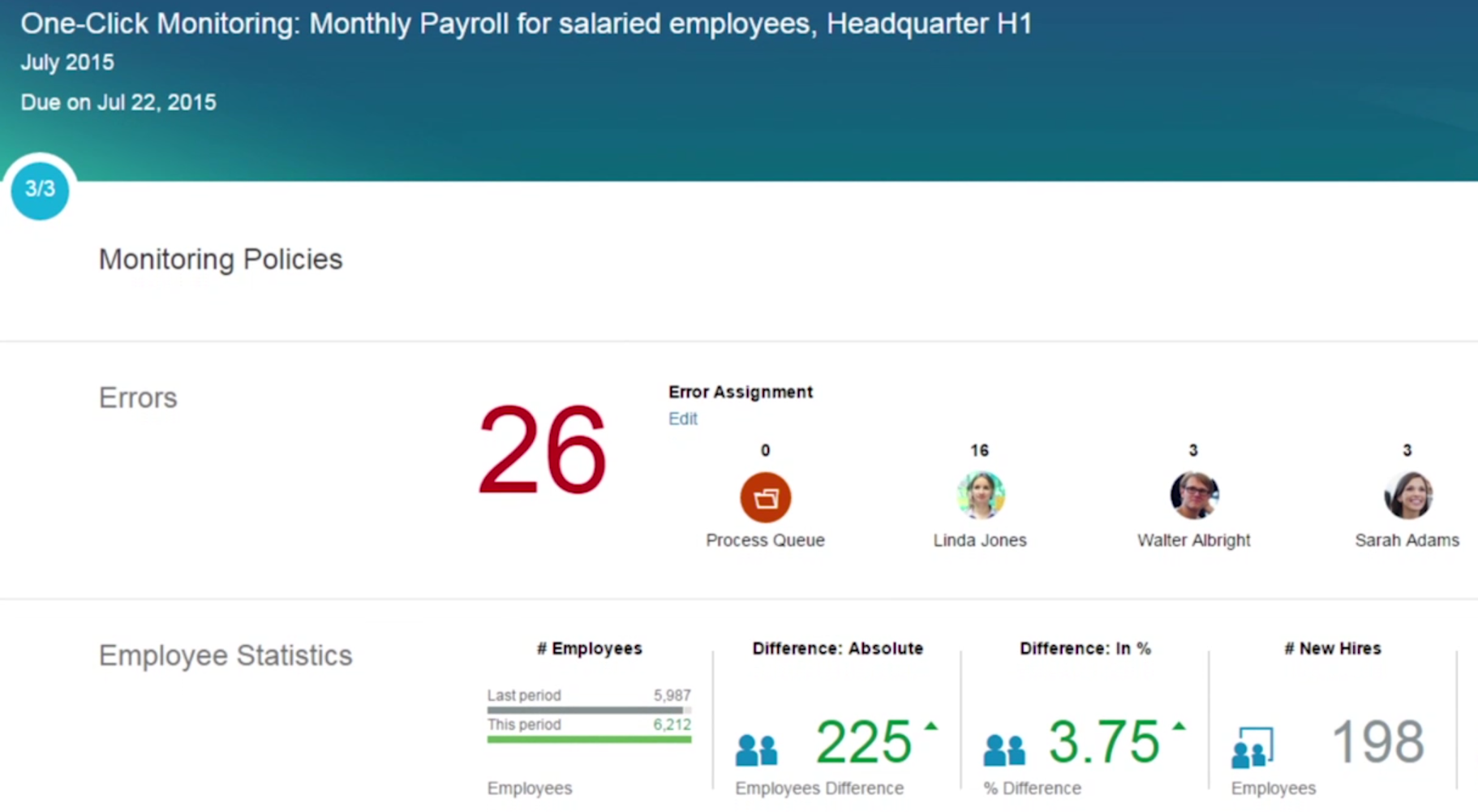Viewport: 1478px width, 812px height.
Task: Click the Edit link under Error Assignment
Action: point(682,419)
